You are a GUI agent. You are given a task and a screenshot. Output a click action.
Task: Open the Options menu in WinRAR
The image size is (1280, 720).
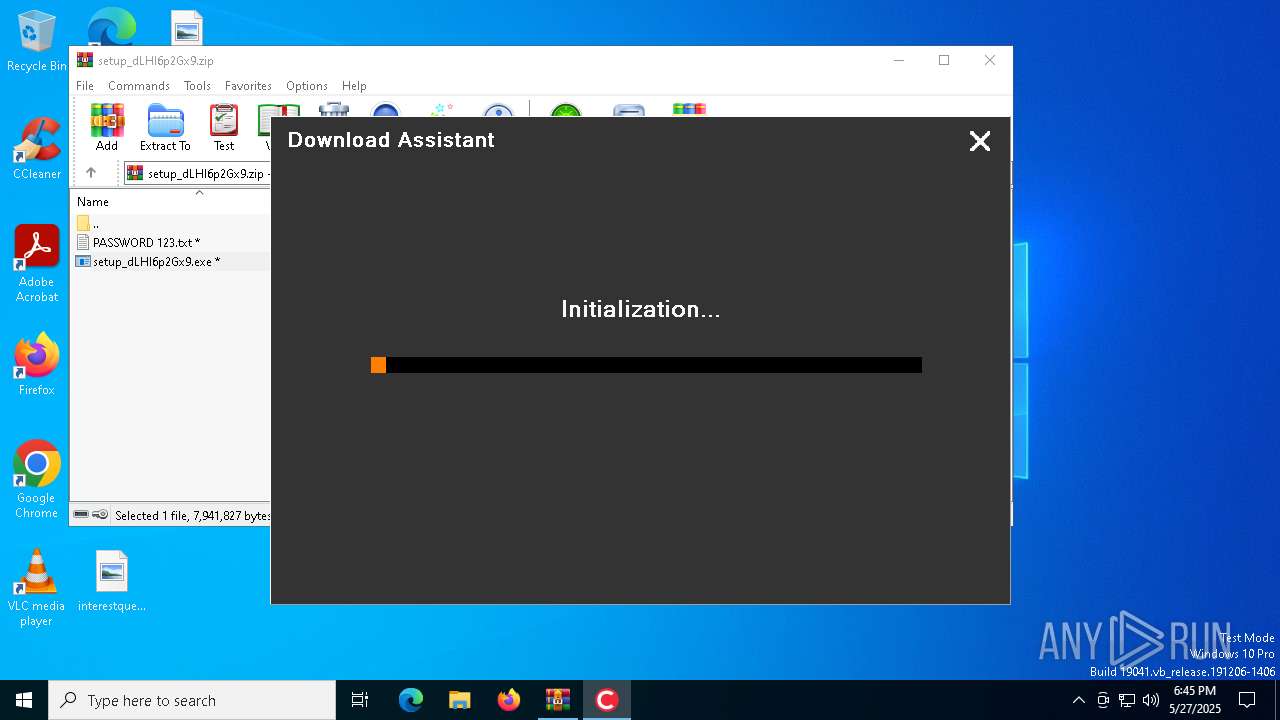pos(307,86)
